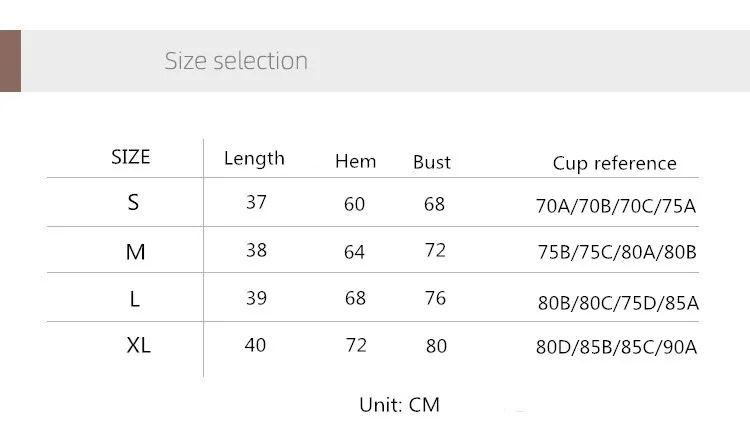The image size is (750, 444).
Task: Click cup reference 80B/80C/75D/85A
Action: click(x=618, y=303)
